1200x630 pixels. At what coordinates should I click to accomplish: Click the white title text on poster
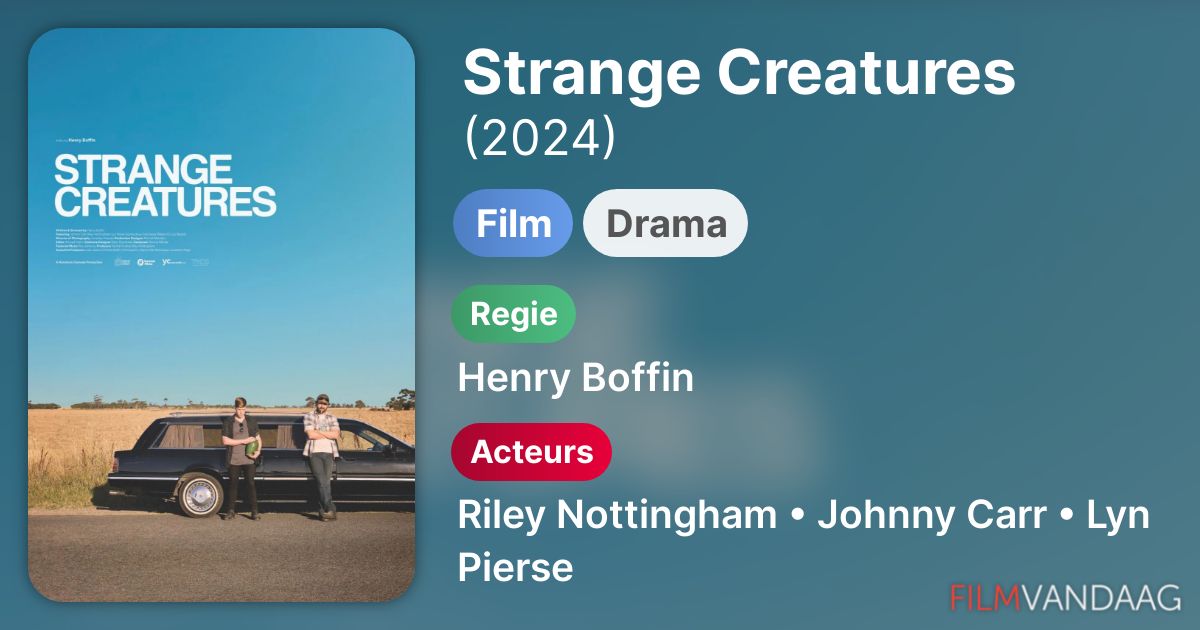tap(165, 185)
